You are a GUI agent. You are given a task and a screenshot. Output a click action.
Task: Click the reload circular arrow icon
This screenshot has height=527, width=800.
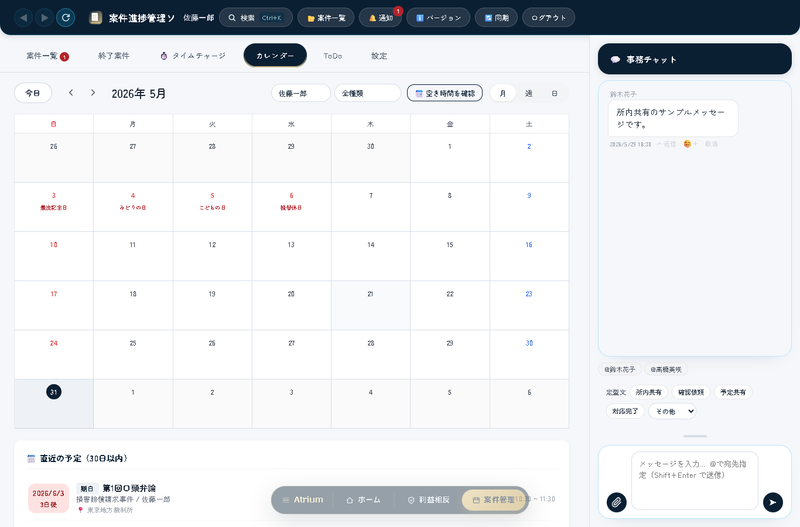click(x=66, y=18)
